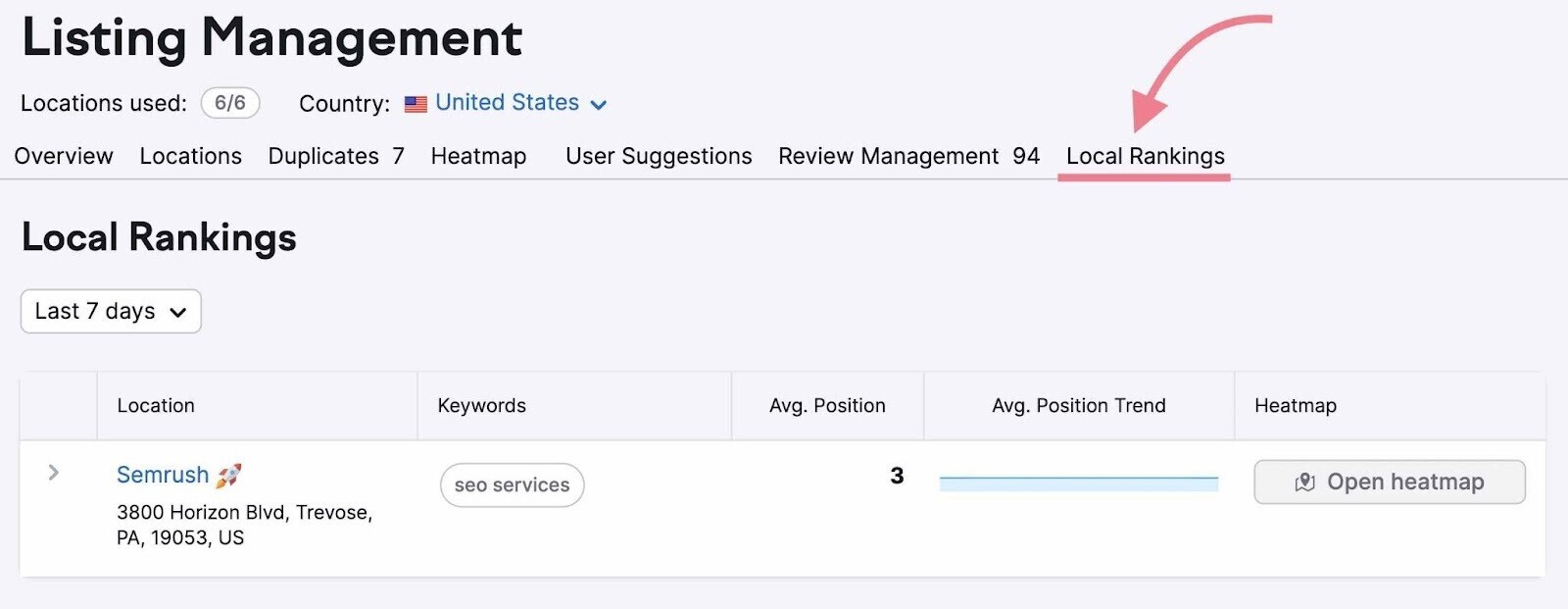This screenshot has width=1568, height=609.
Task: Open the Semrush location link
Action: [x=163, y=475]
